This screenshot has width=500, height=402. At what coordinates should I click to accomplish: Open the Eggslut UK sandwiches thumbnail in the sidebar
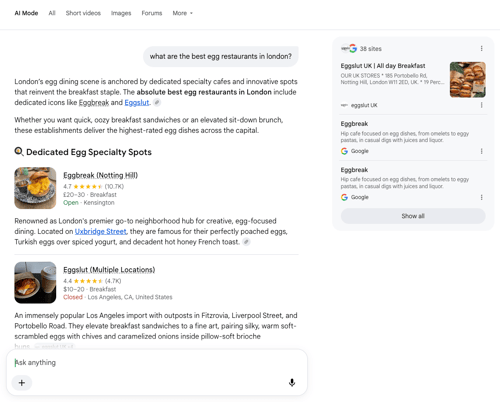click(x=468, y=80)
